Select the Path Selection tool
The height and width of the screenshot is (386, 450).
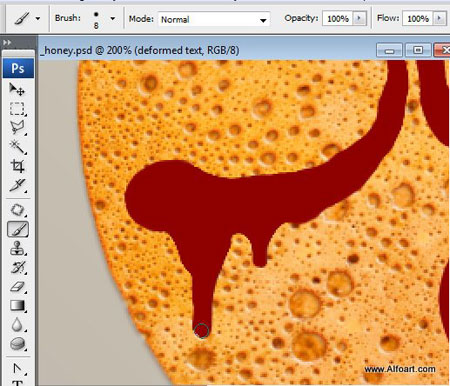[17, 369]
